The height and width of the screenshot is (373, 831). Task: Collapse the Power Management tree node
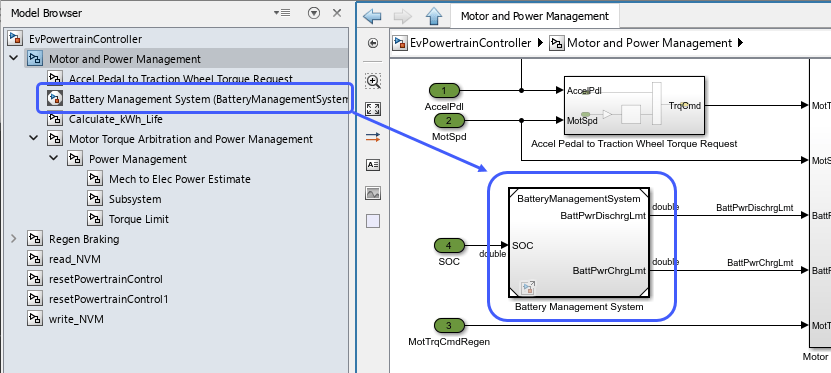54,159
